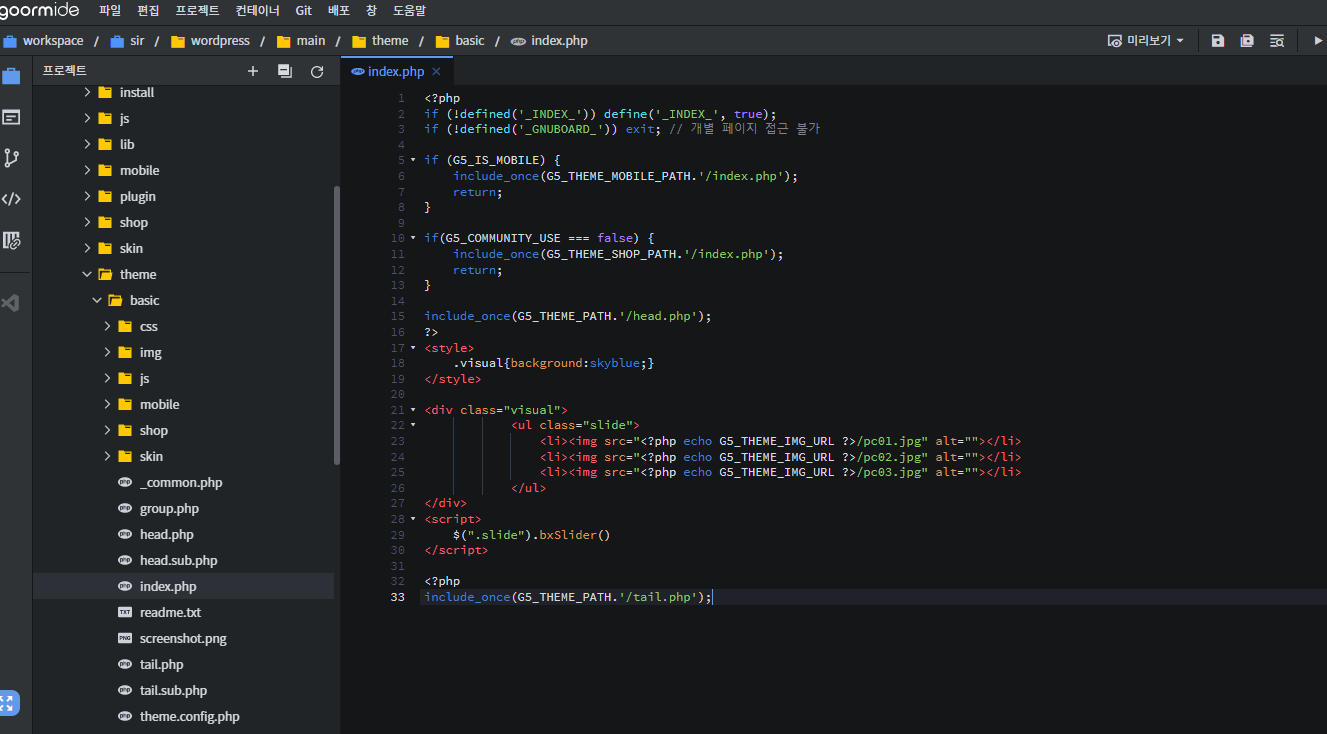This screenshot has width=1327, height=734.
Task: Fold the code block at line 5
Action: point(412,160)
